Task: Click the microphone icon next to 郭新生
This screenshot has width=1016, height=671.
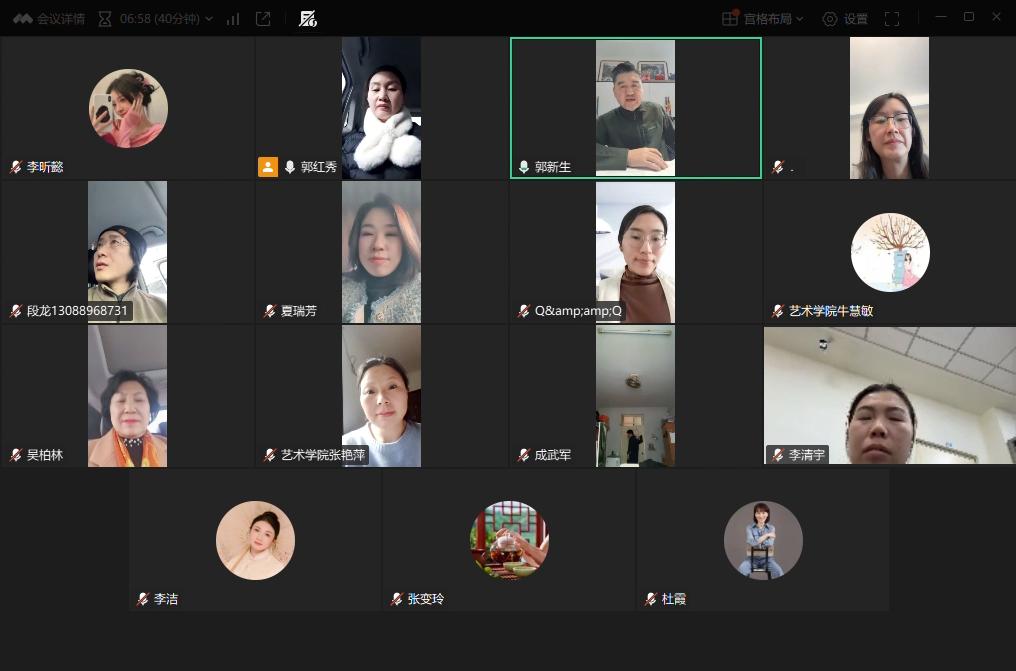Action: point(523,167)
